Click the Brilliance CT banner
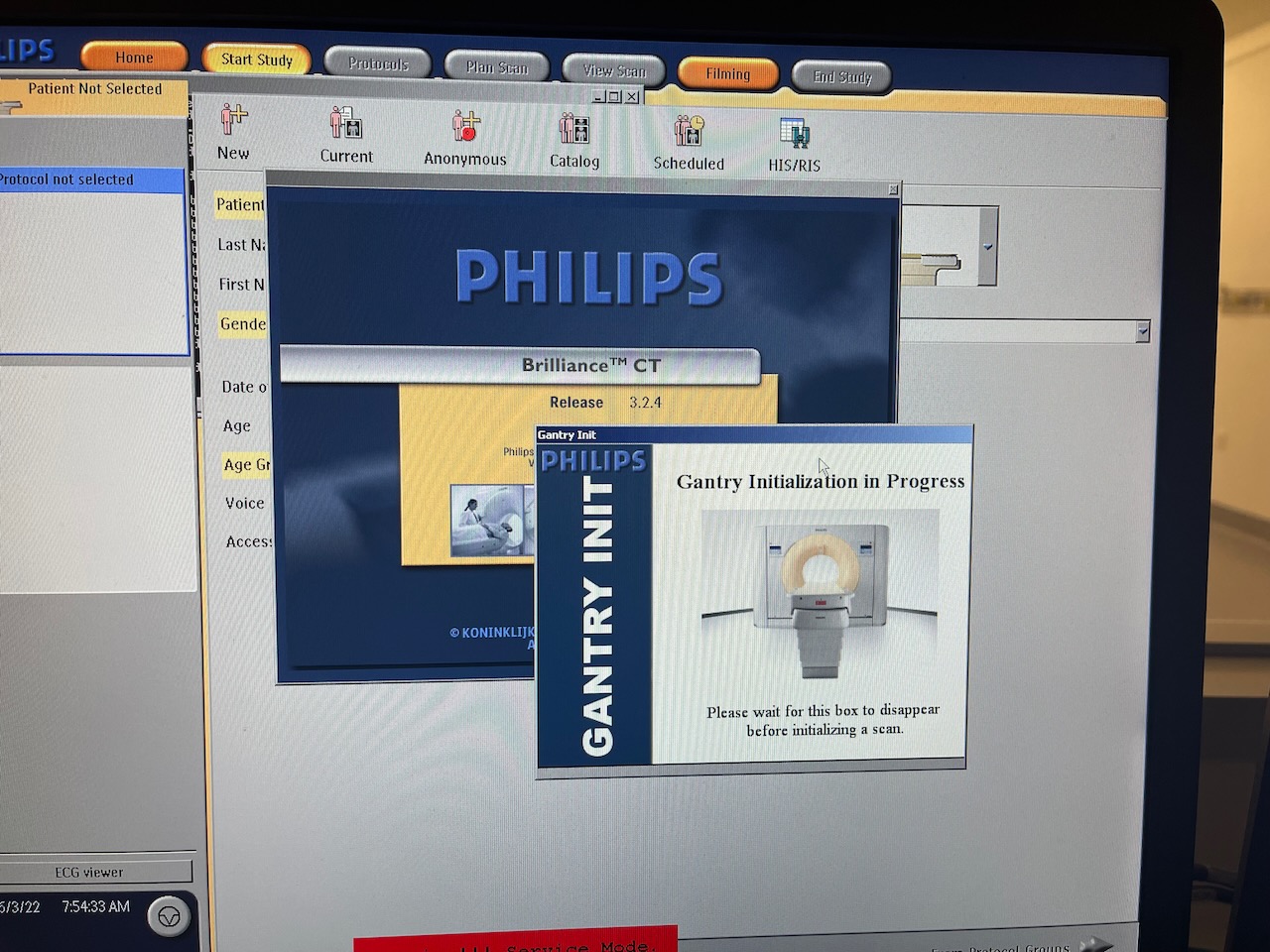 coord(520,365)
